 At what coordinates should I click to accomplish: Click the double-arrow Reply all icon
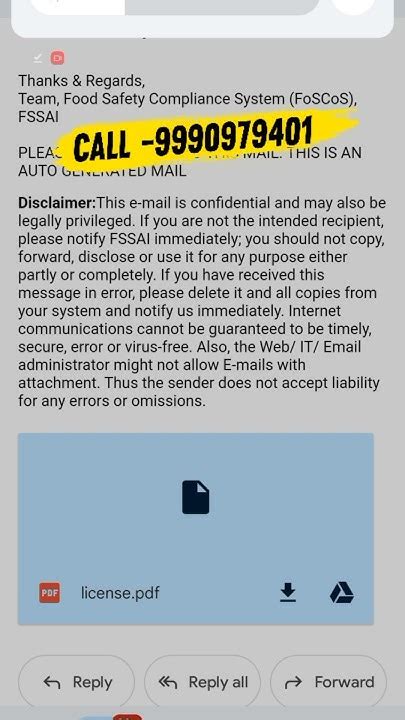click(x=168, y=683)
